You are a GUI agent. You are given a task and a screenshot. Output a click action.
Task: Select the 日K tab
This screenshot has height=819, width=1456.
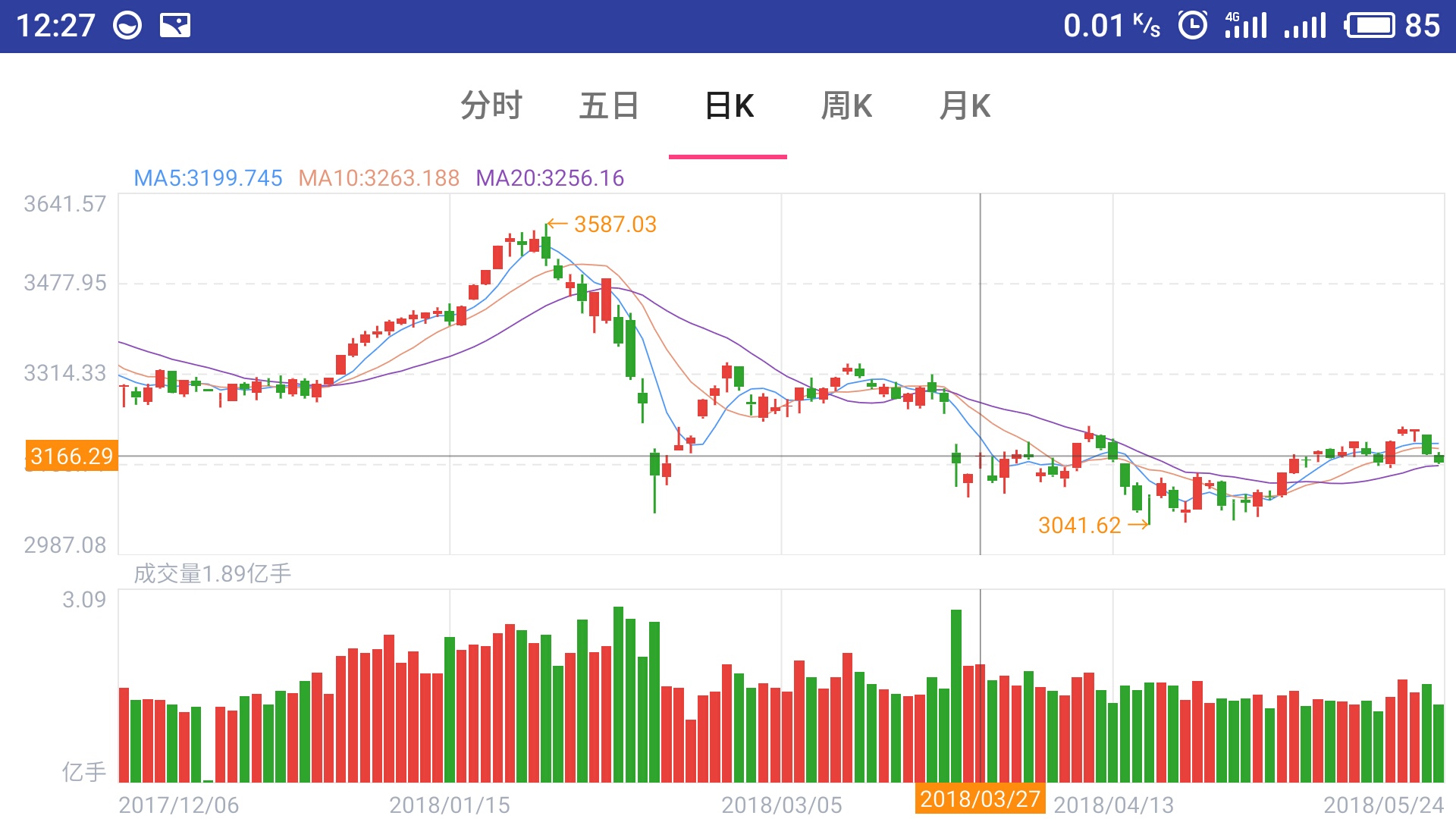click(728, 105)
